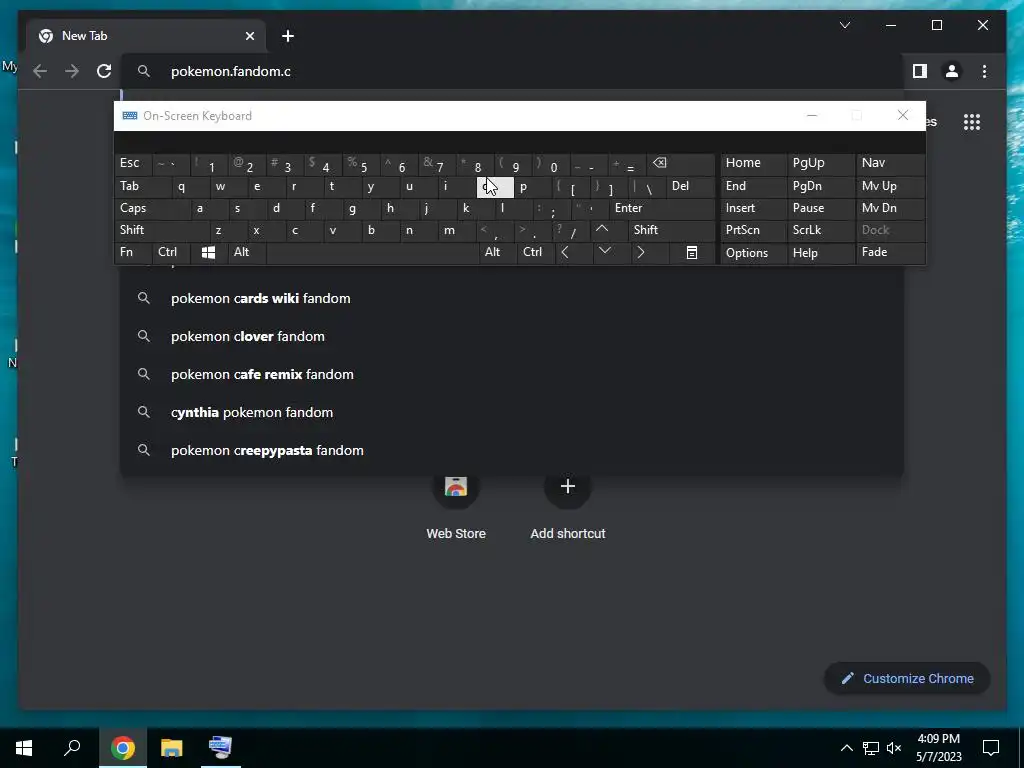The width and height of the screenshot is (1024, 768).
Task: Toggle left Alt key on on-screen keyboard
Action: tap(247, 252)
